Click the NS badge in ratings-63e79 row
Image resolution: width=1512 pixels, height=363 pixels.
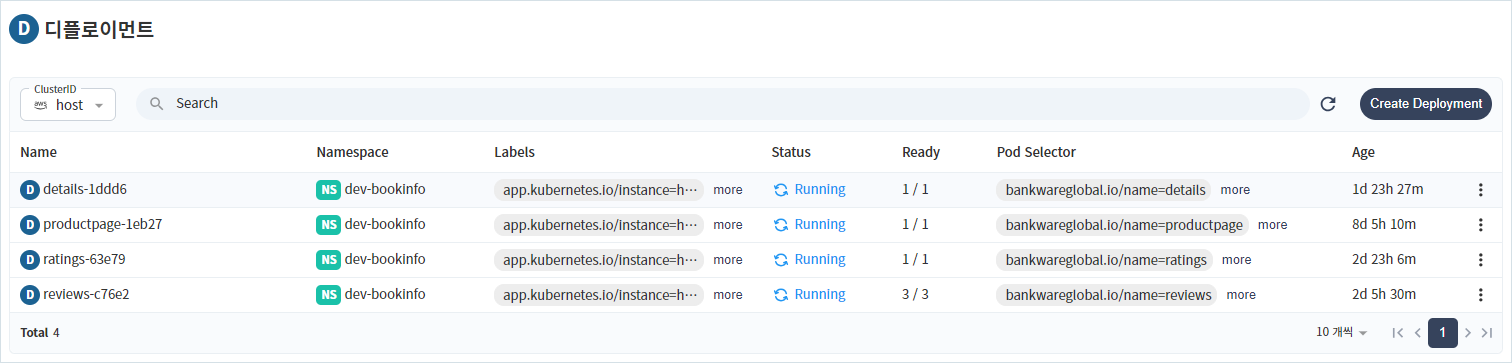point(328,259)
